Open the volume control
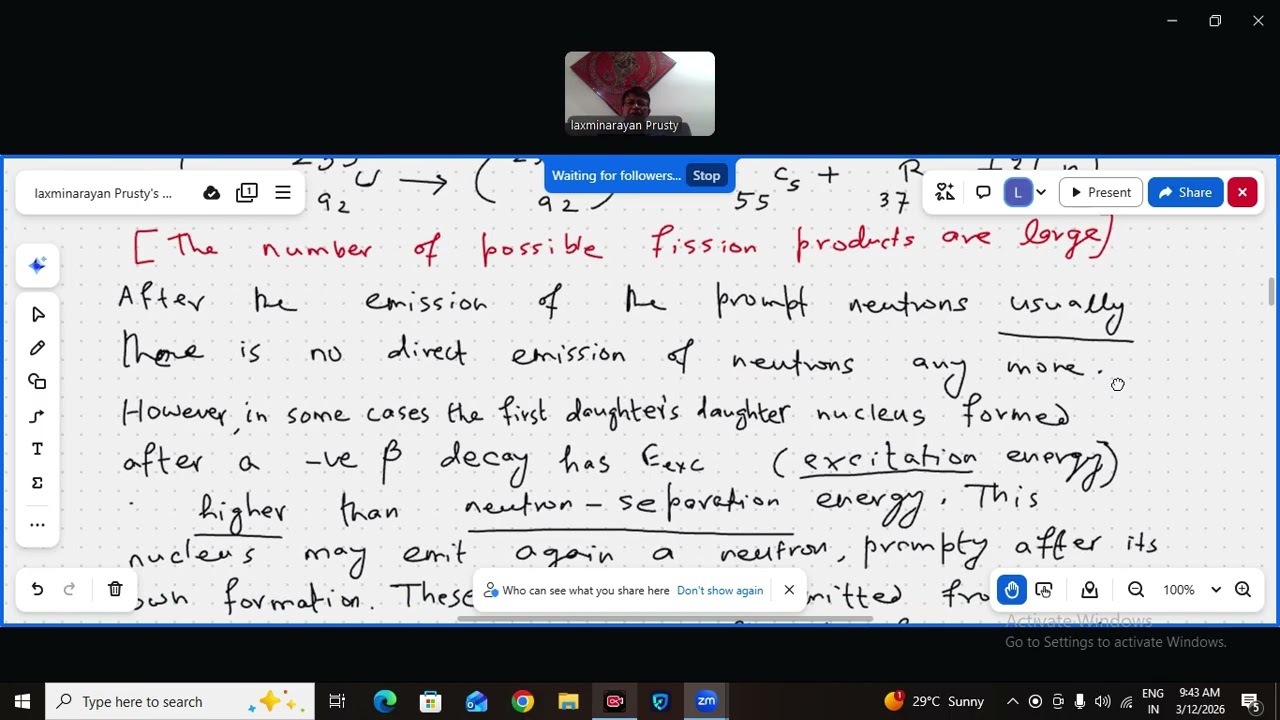 coord(1103,702)
